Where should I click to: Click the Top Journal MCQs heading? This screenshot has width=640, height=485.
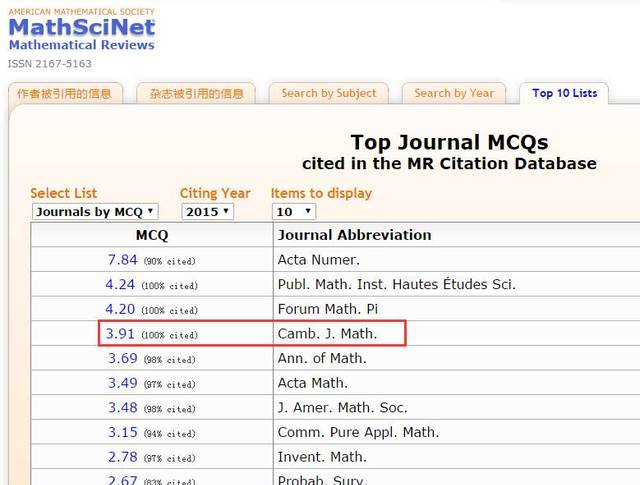449,142
